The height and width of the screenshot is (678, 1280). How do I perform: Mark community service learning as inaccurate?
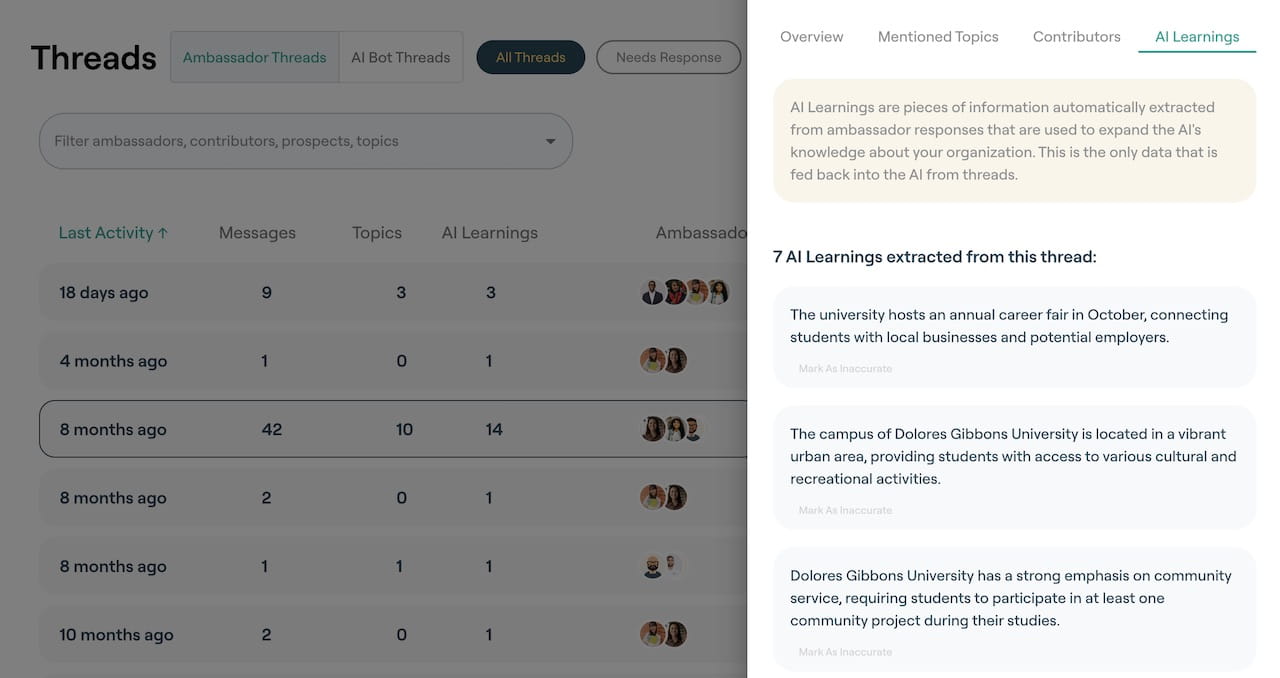click(x=845, y=652)
